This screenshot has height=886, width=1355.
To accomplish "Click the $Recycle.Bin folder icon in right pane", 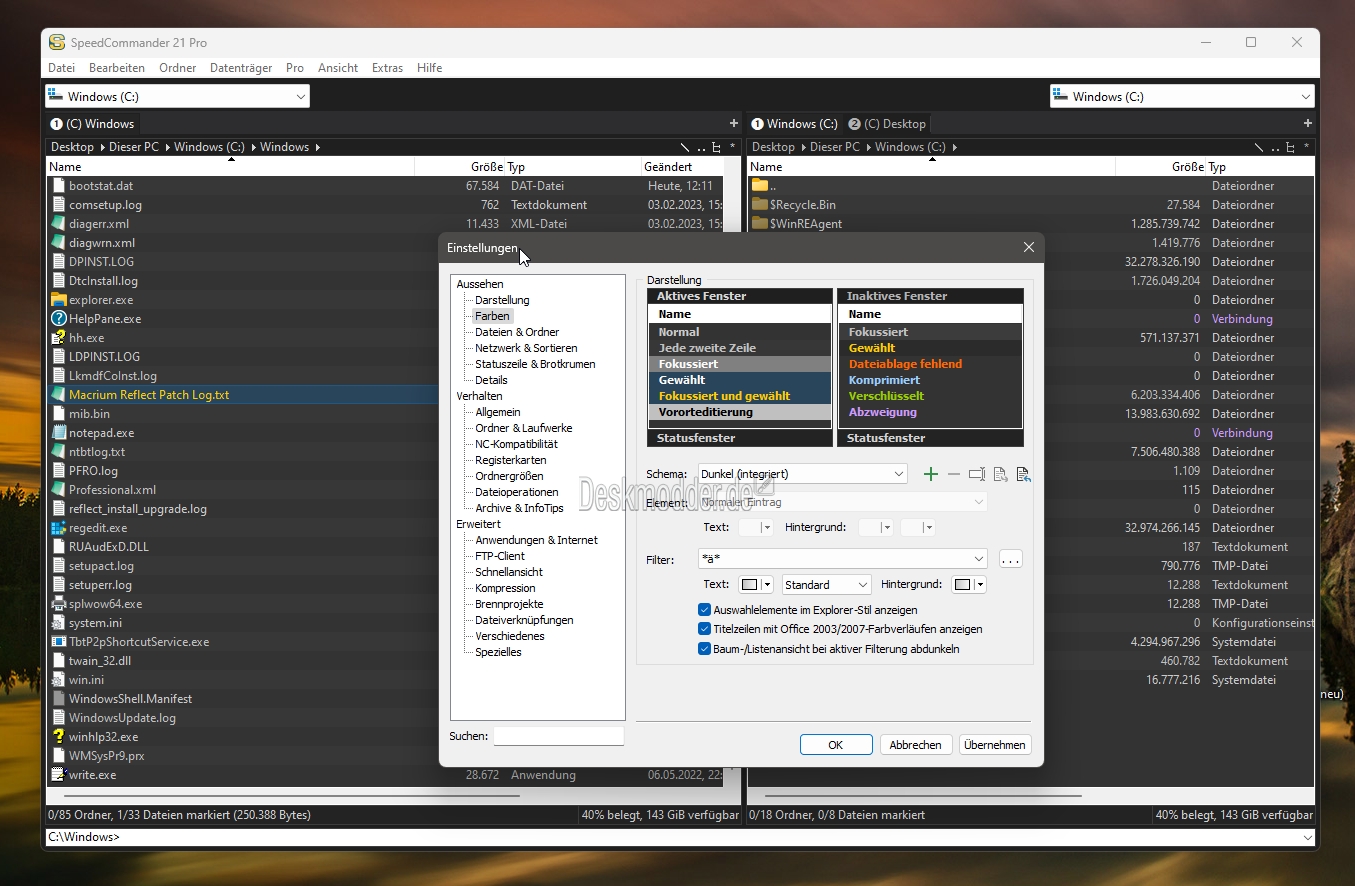I will pyautogui.click(x=759, y=205).
